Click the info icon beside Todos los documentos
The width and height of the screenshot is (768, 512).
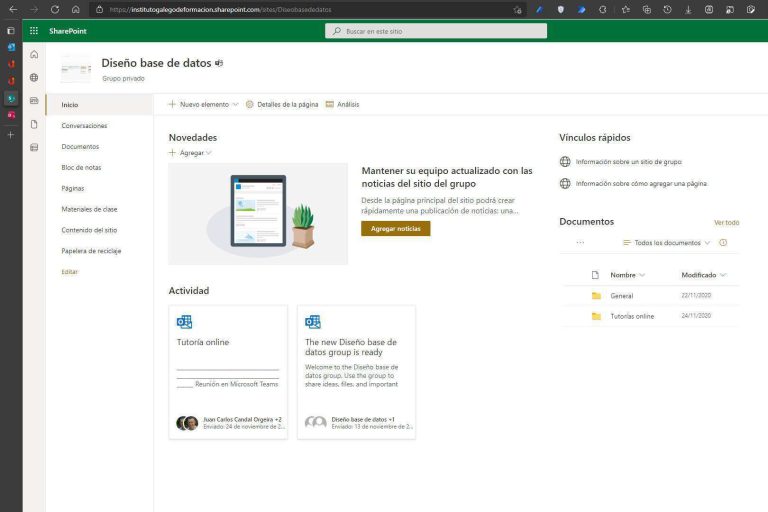pos(723,242)
